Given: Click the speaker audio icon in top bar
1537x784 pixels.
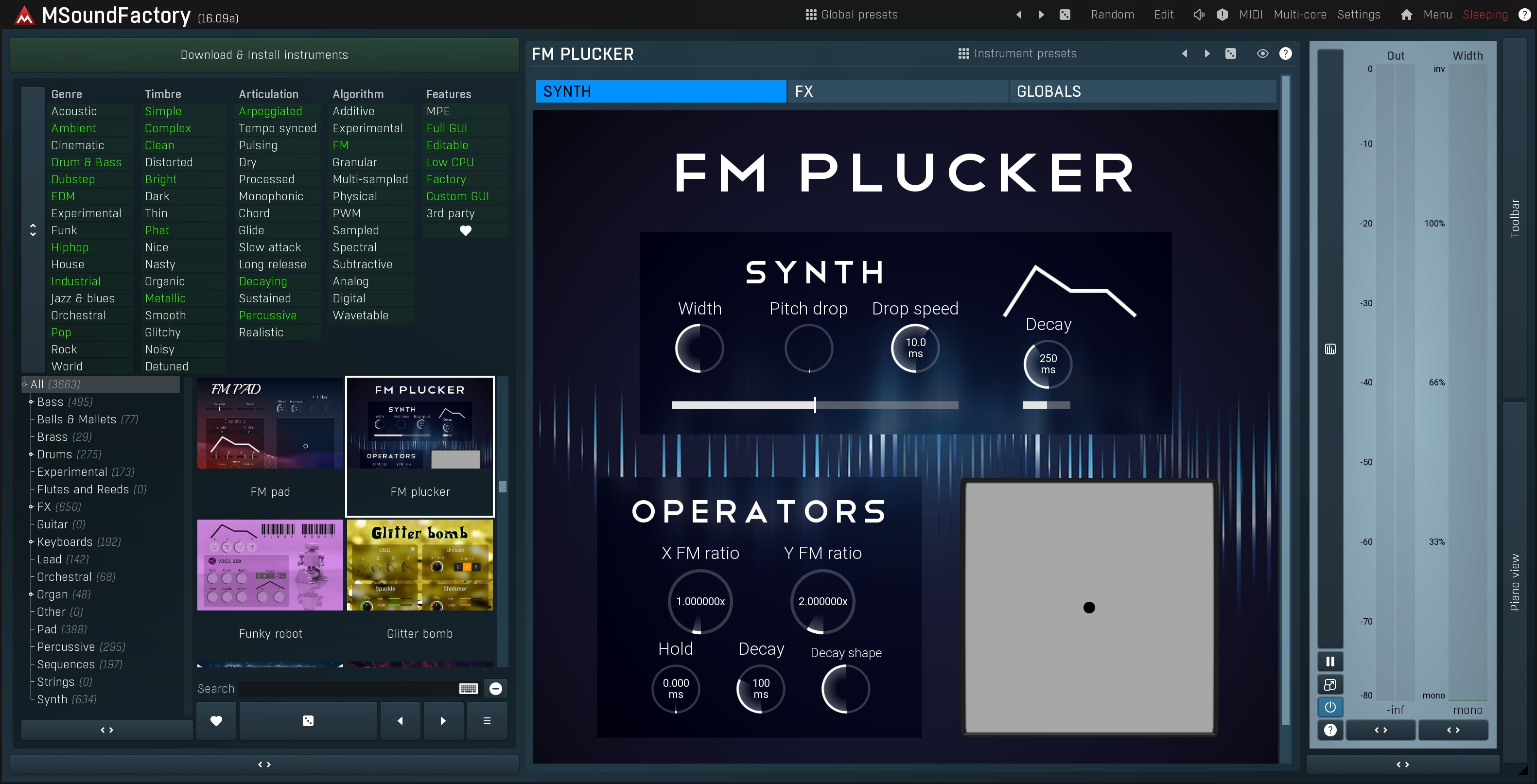Looking at the screenshot, I should tap(1199, 15).
